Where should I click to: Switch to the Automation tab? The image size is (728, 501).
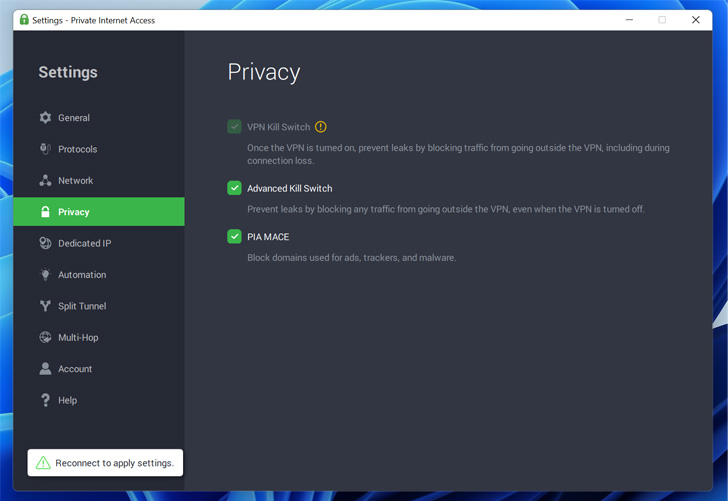[99, 274]
